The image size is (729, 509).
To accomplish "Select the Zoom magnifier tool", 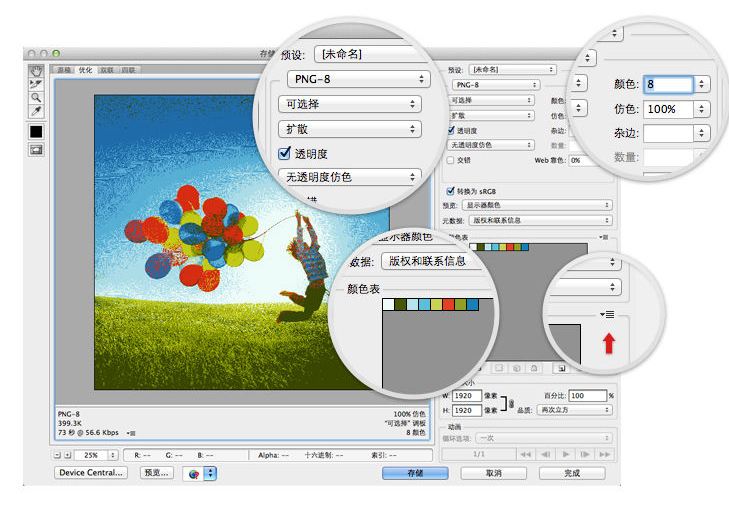I will click(36, 98).
